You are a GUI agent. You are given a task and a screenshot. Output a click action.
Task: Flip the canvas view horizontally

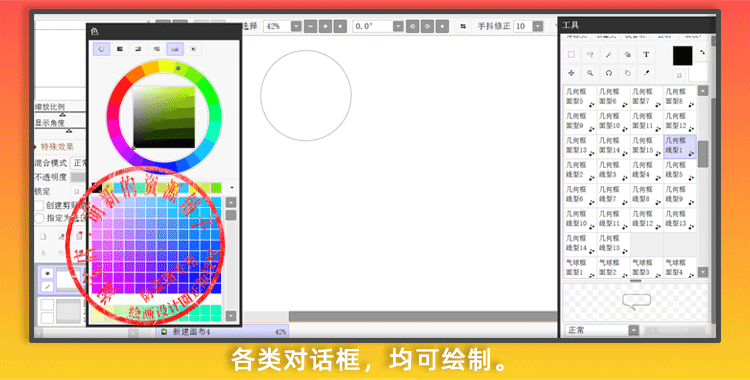tap(463, 26)
